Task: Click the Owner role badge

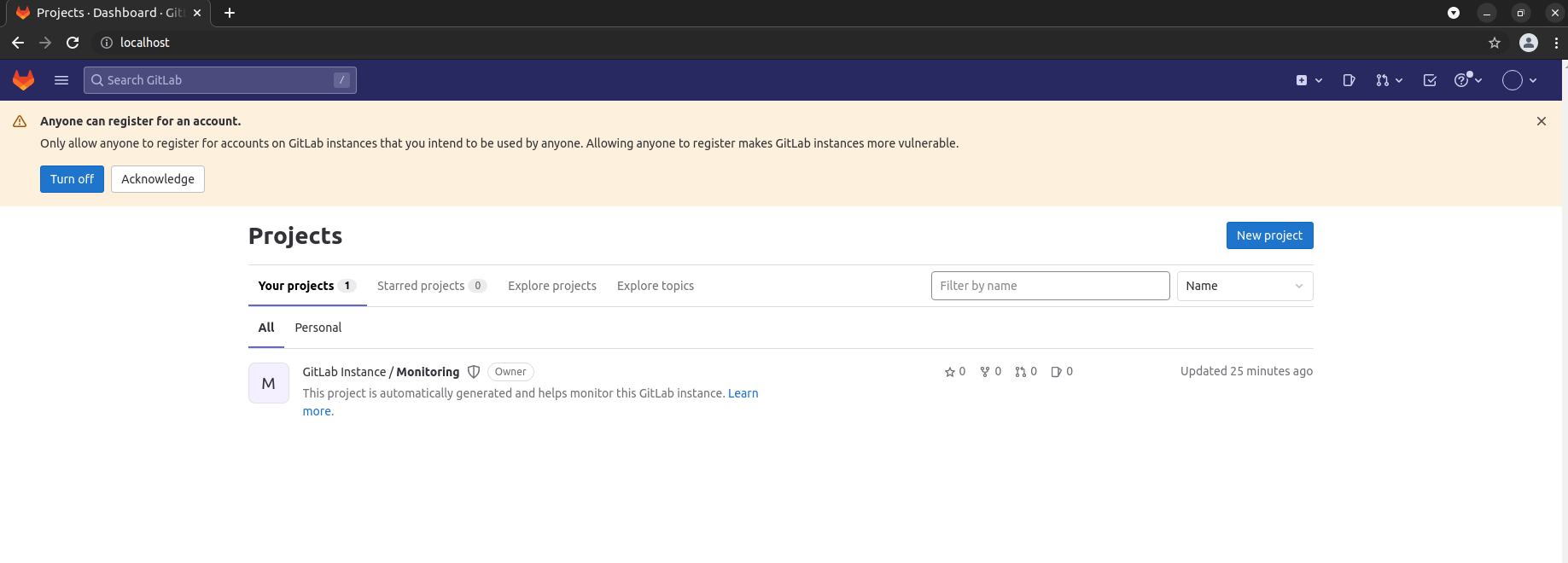Action: tap(510, 372)
